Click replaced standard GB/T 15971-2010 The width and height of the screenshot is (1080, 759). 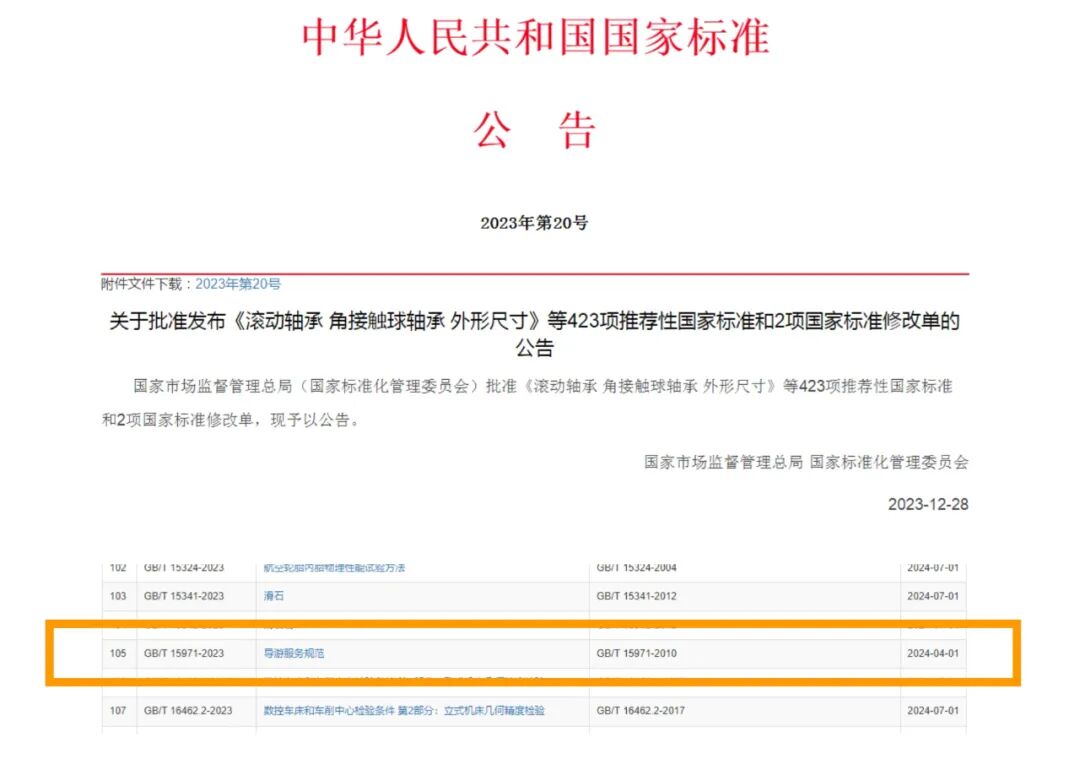click(635, 652)
